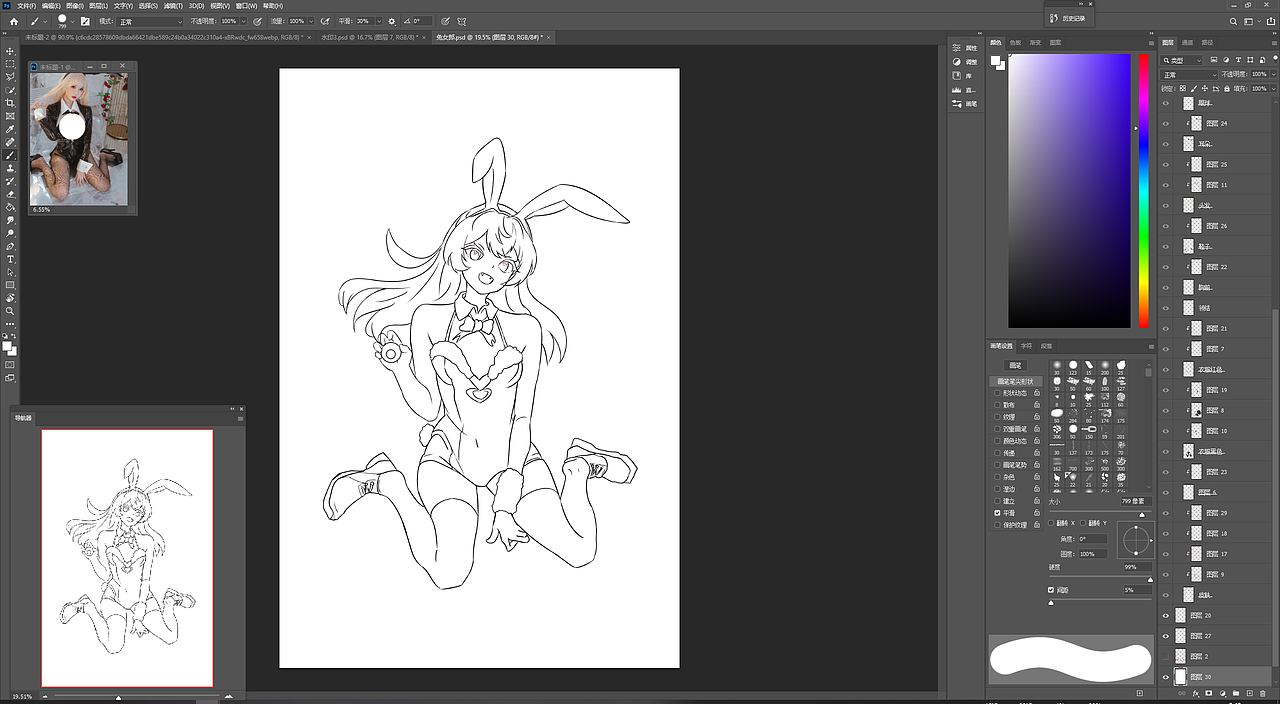Select the Move tool in the toolbox
The image size is (1280, 704).
tap(10, 51)
